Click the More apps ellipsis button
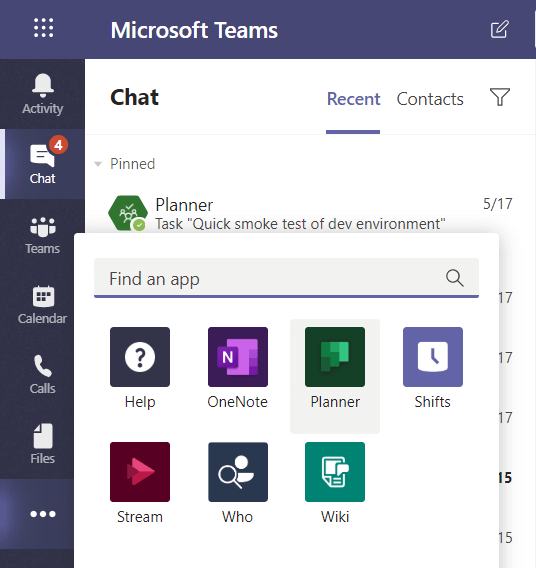The height and width of the screenshot is (568, 536). tap(42, 514)
